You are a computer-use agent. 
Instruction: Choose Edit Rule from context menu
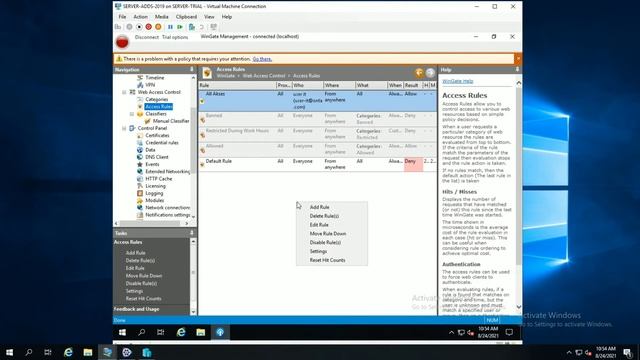pyautogui.click(x=319, y=225)
